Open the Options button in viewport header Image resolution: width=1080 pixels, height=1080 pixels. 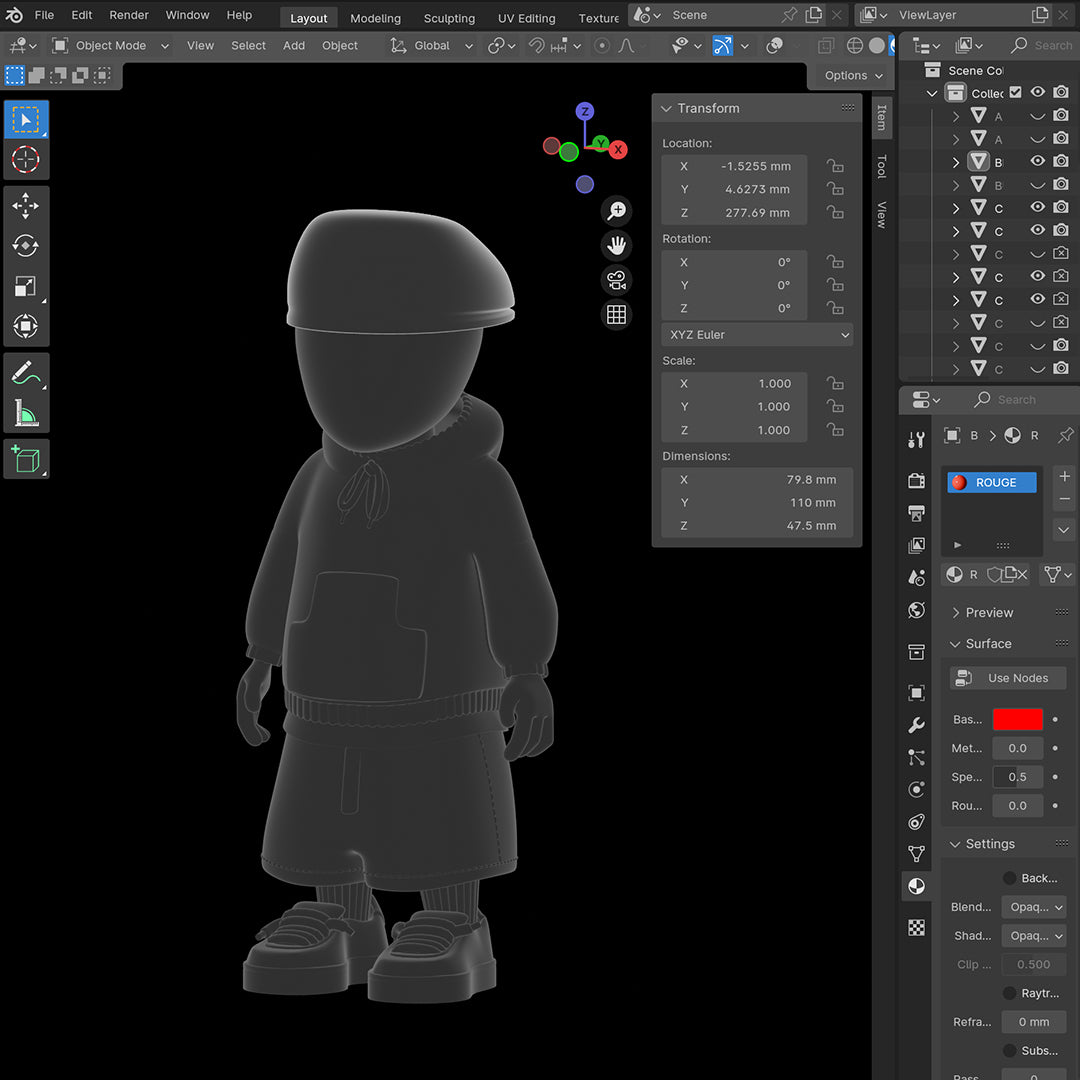tap(853, 76)
